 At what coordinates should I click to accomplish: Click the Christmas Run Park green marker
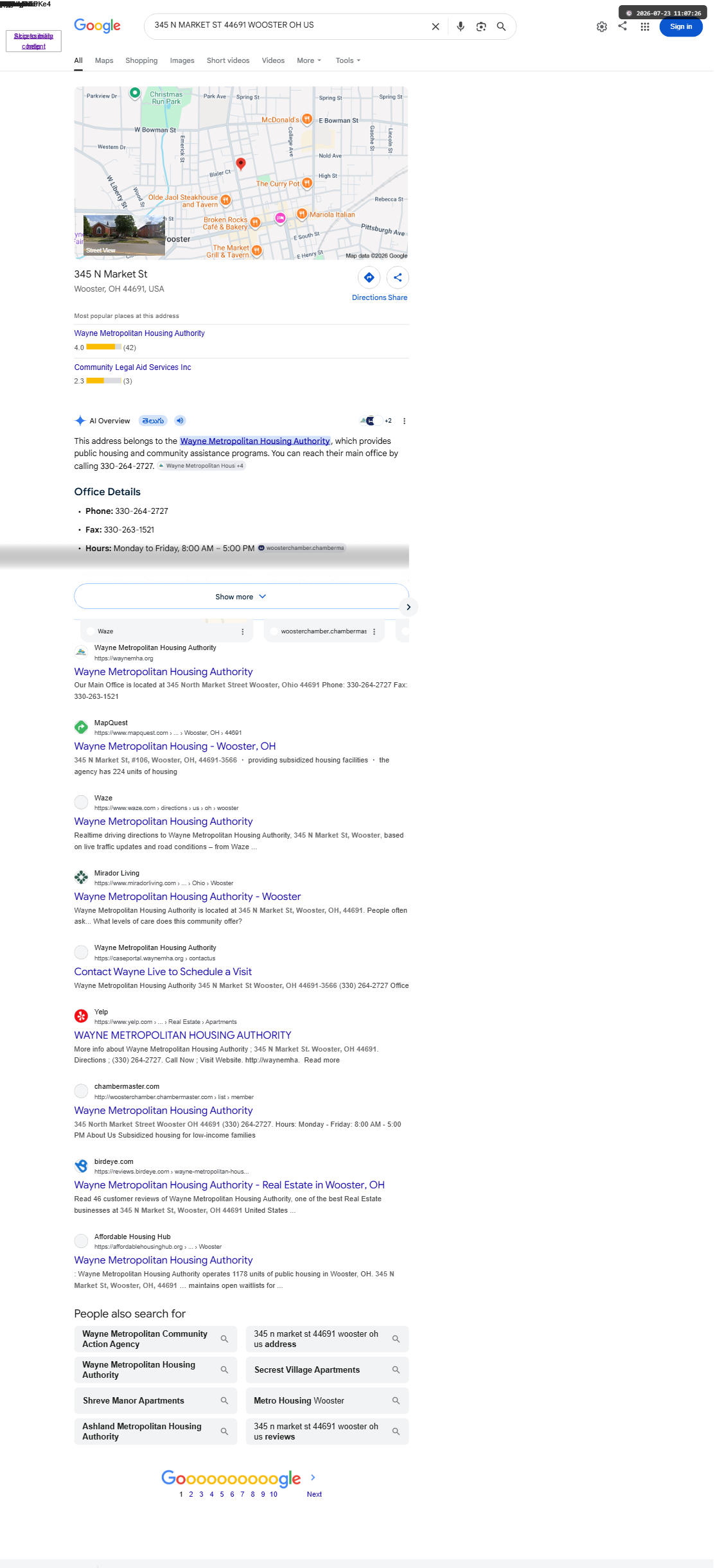(x=135, y=93)
